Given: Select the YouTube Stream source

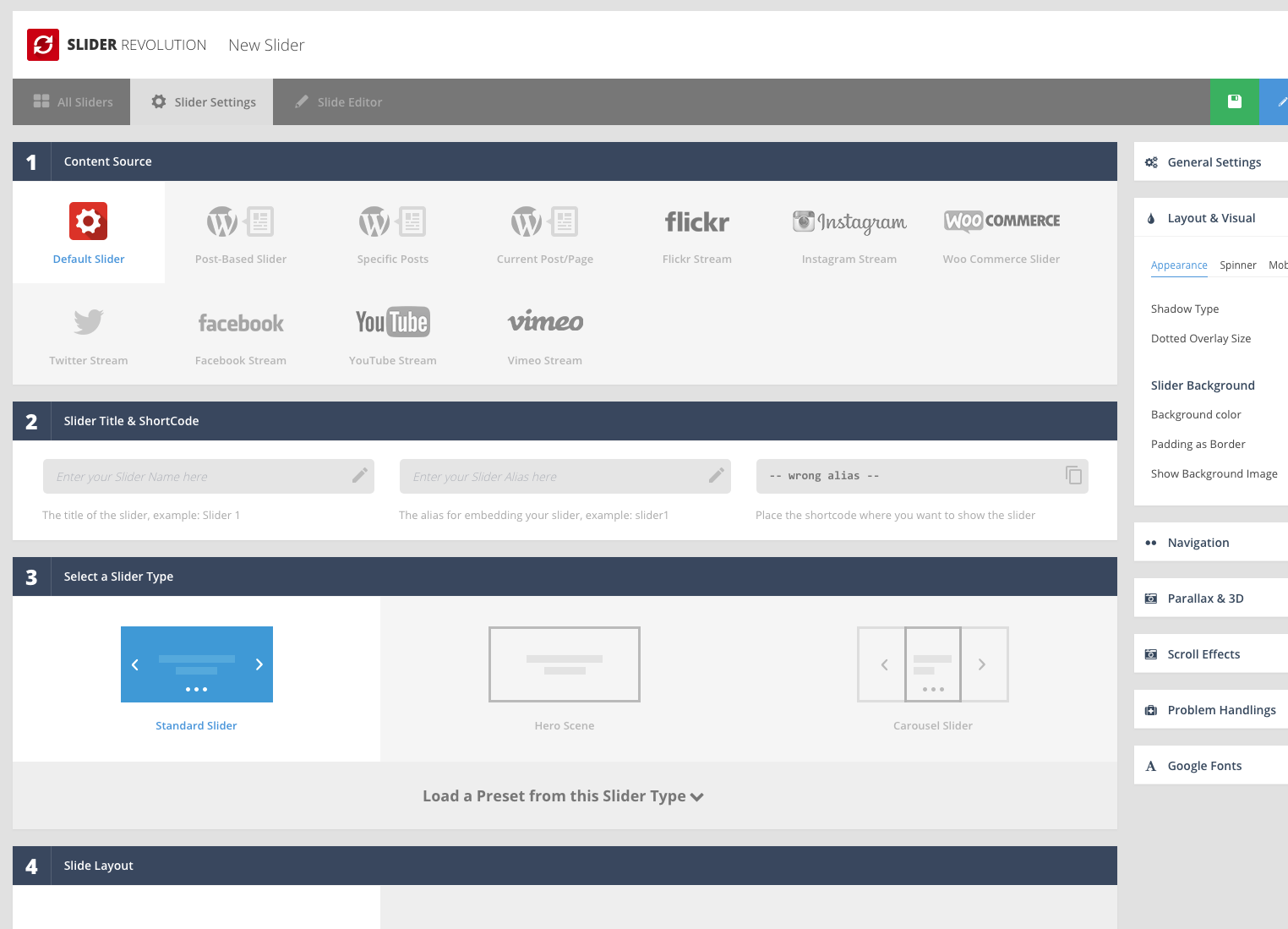Looking at the screenshot, I should tap(393, 334).
